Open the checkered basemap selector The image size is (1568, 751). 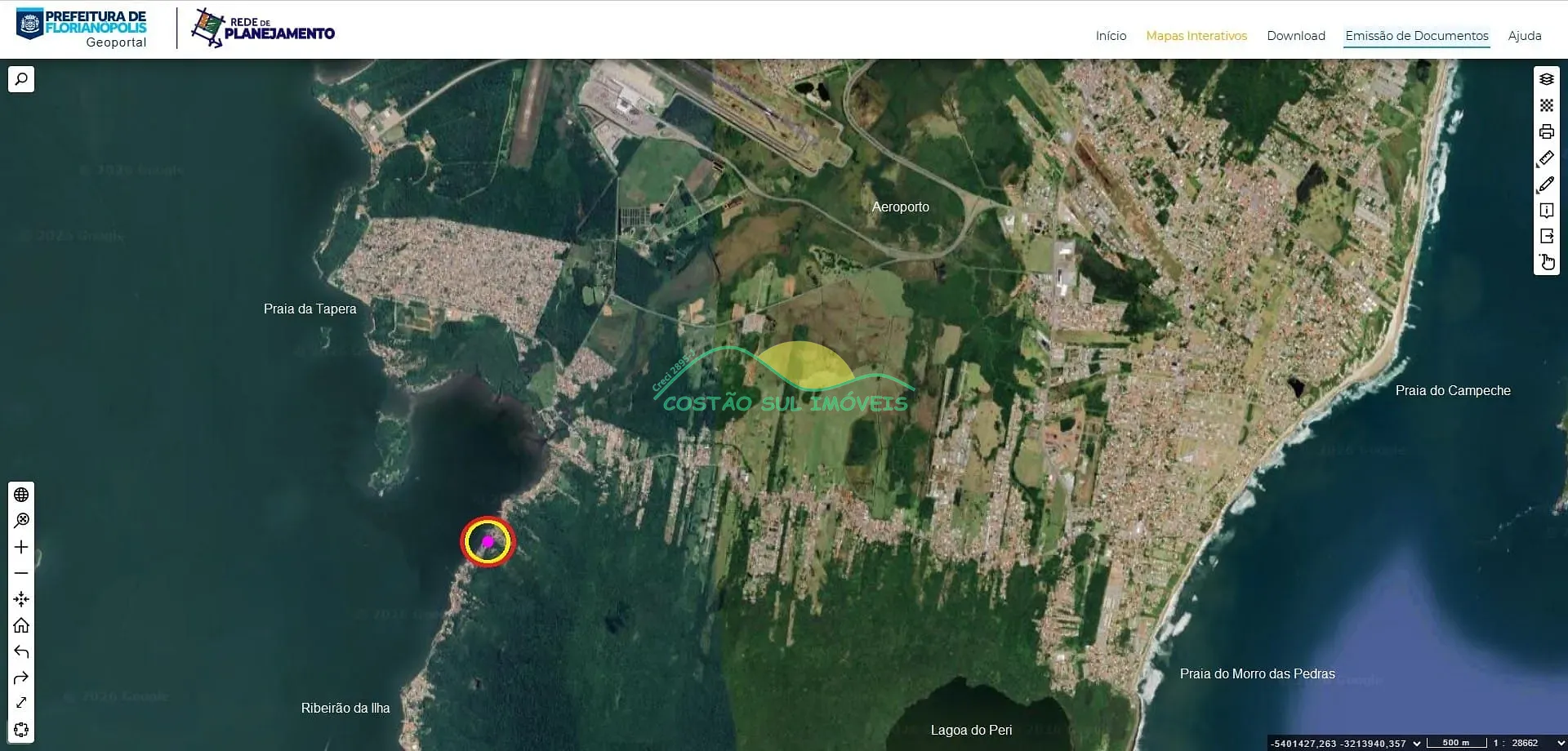1546,105
